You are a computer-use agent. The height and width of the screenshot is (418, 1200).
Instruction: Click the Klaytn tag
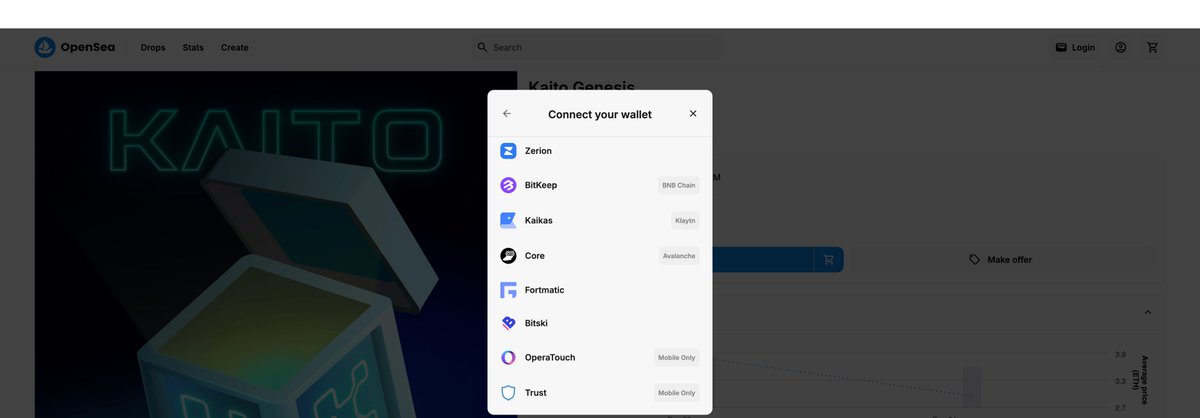pyautogui.click(x=685, y=220)
